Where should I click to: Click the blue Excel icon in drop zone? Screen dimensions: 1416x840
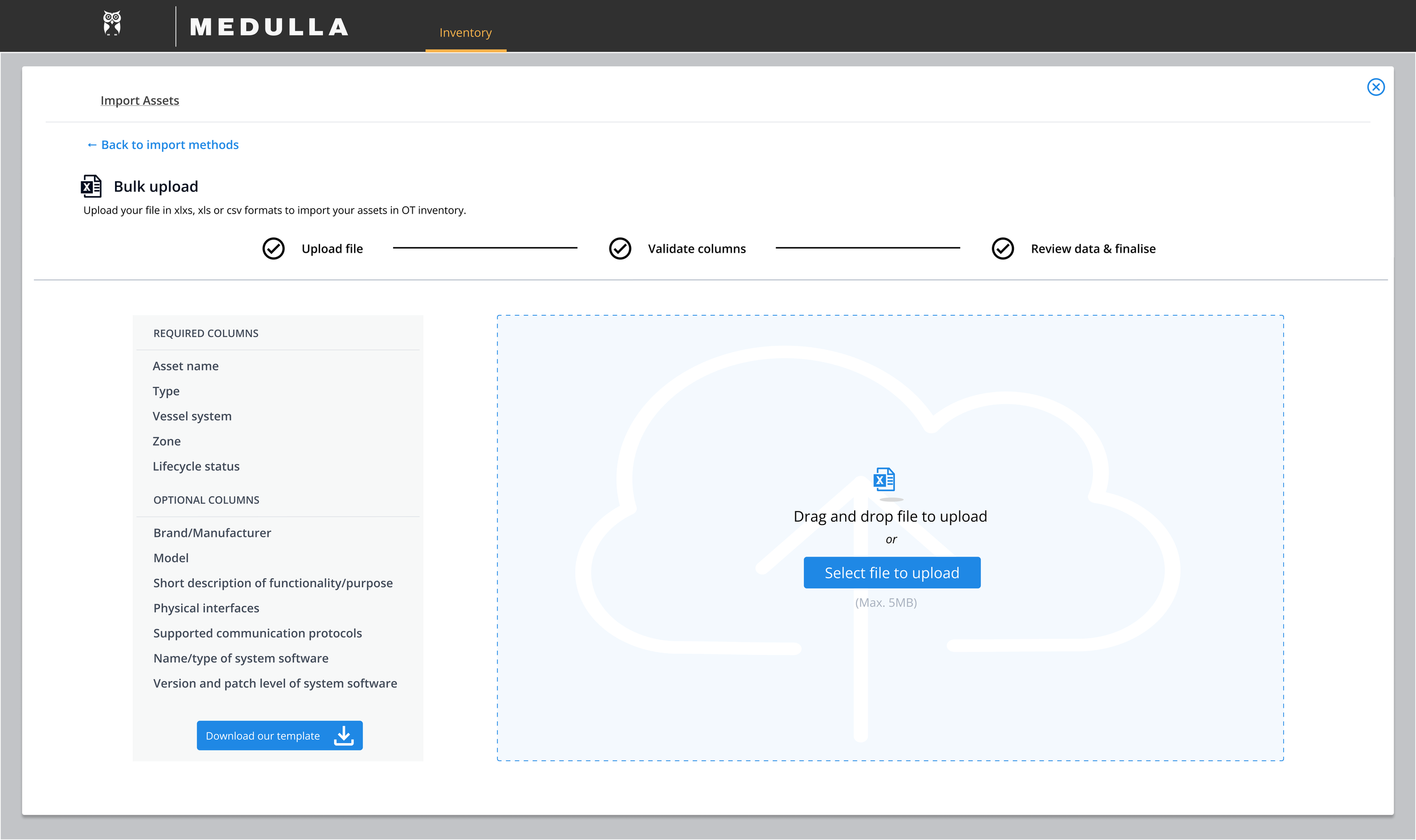coord(884,480)
